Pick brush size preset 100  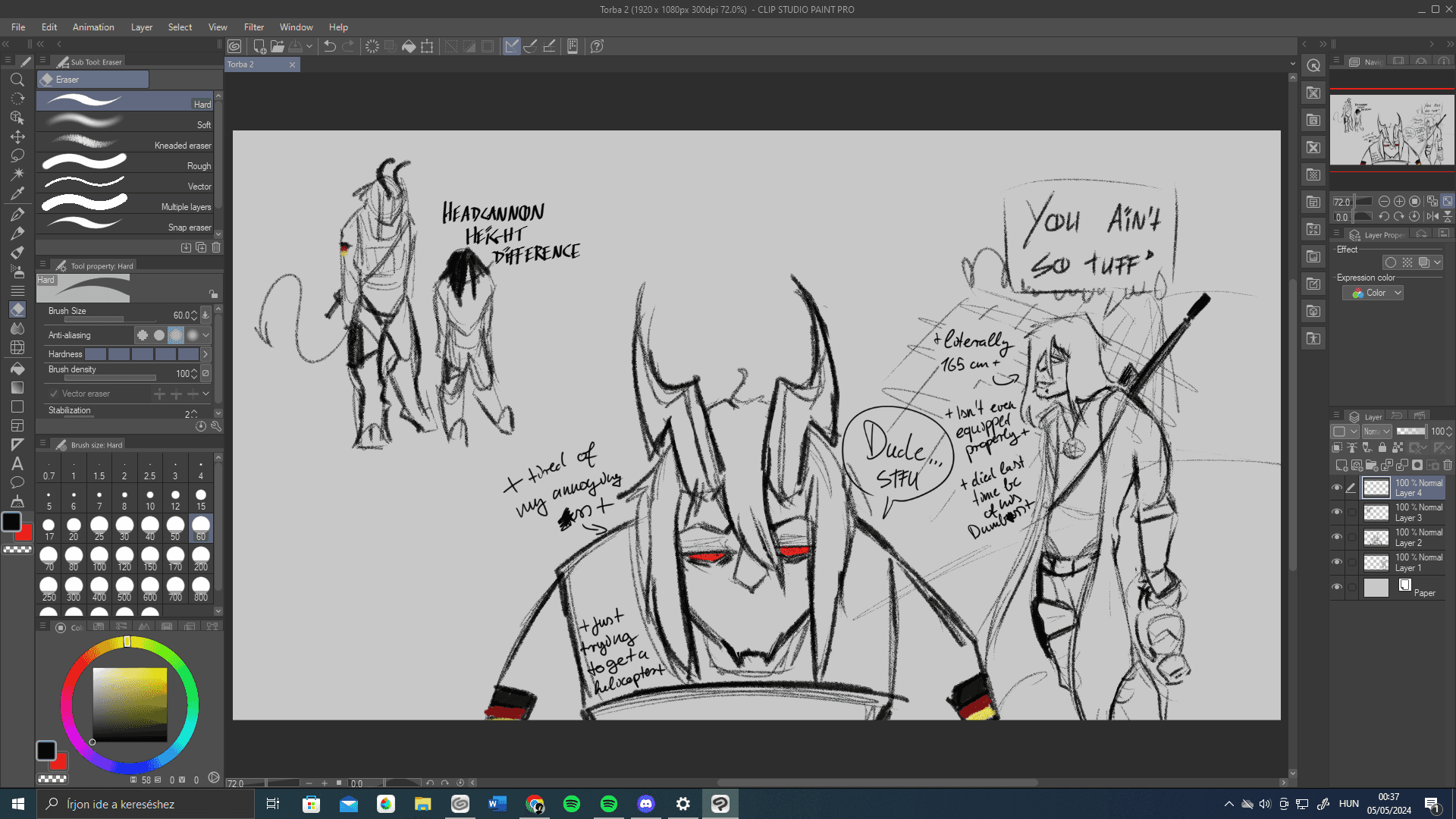point(99,558)
